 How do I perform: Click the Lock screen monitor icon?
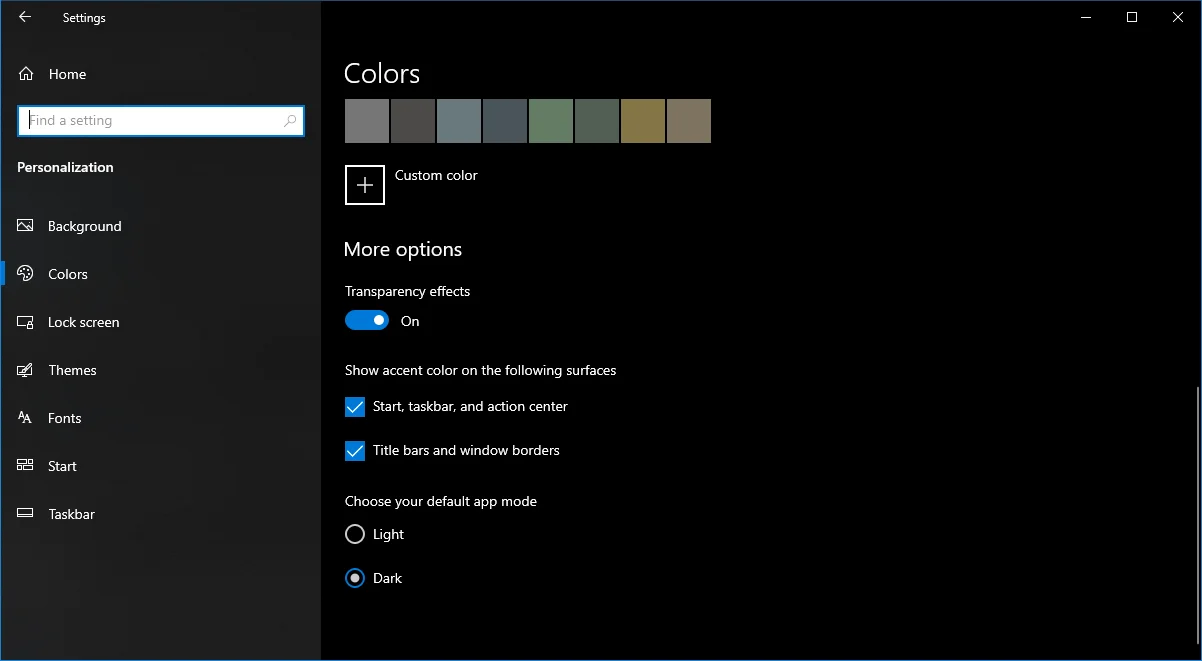click(x=26, y=322)
